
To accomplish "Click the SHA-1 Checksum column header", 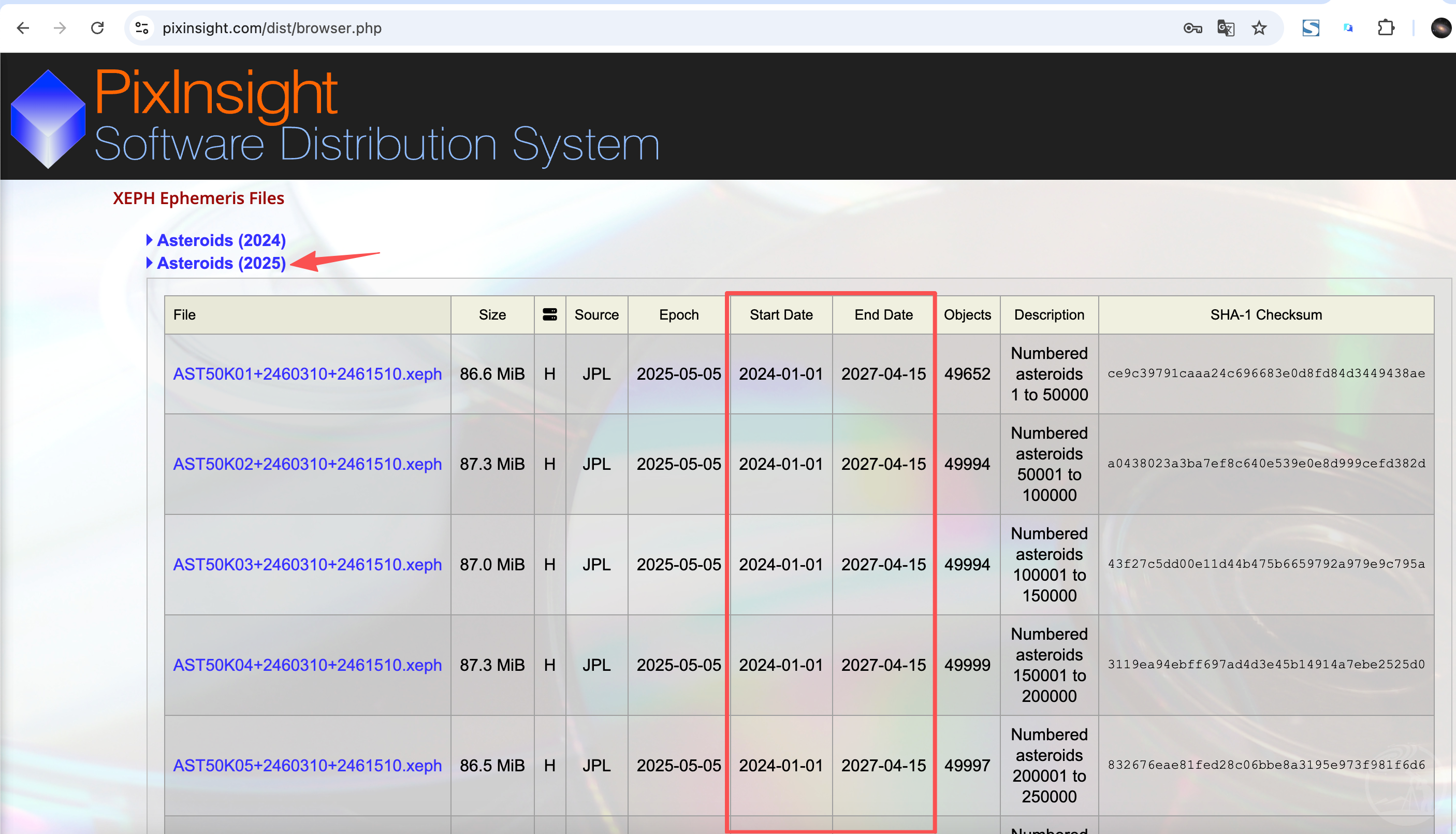I will (1265, 314).
